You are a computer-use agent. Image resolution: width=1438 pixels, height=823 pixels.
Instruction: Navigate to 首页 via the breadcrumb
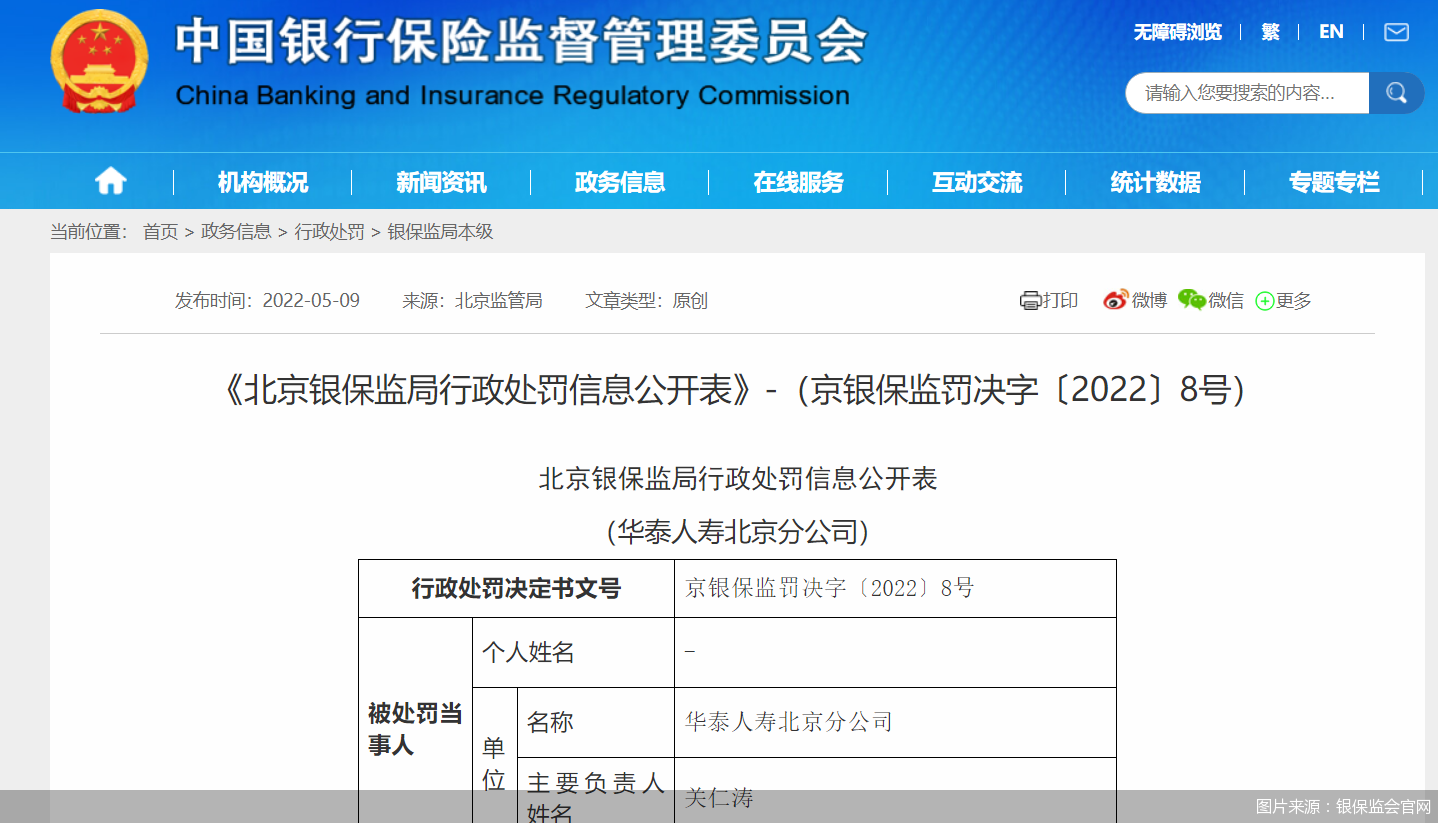(x=160, y=231)
